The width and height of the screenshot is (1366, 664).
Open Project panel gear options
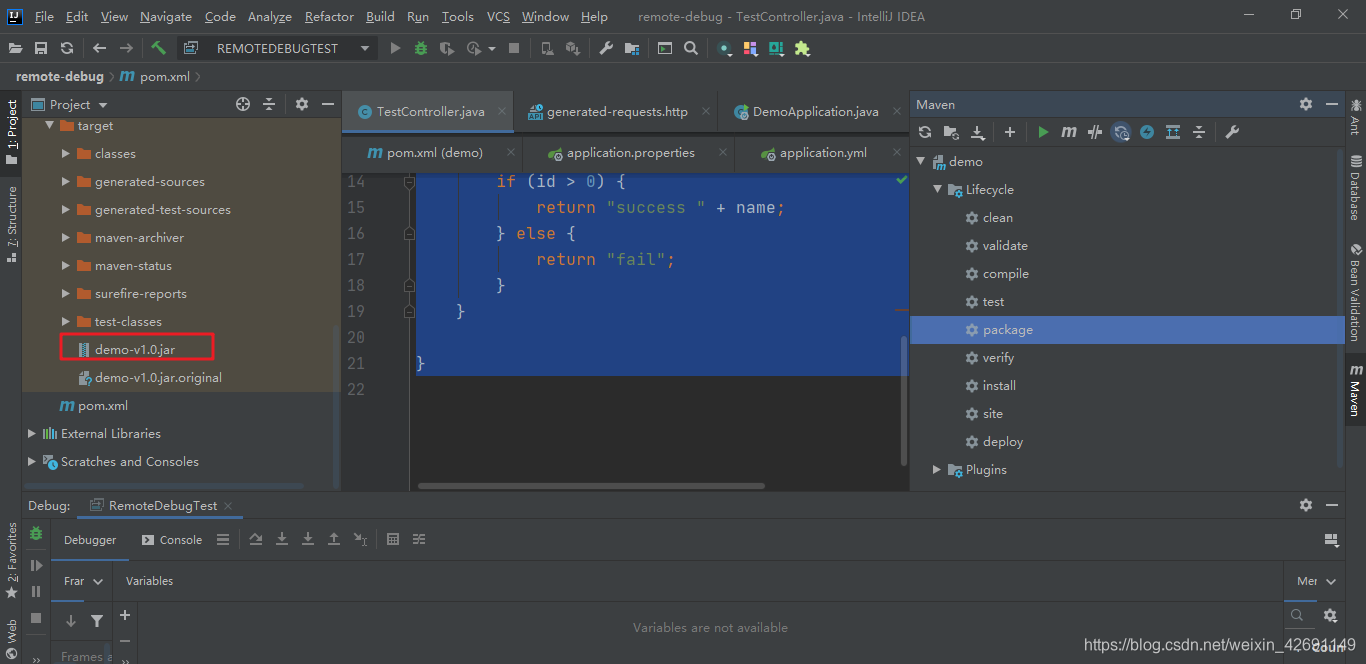click(x=302, y=104)
